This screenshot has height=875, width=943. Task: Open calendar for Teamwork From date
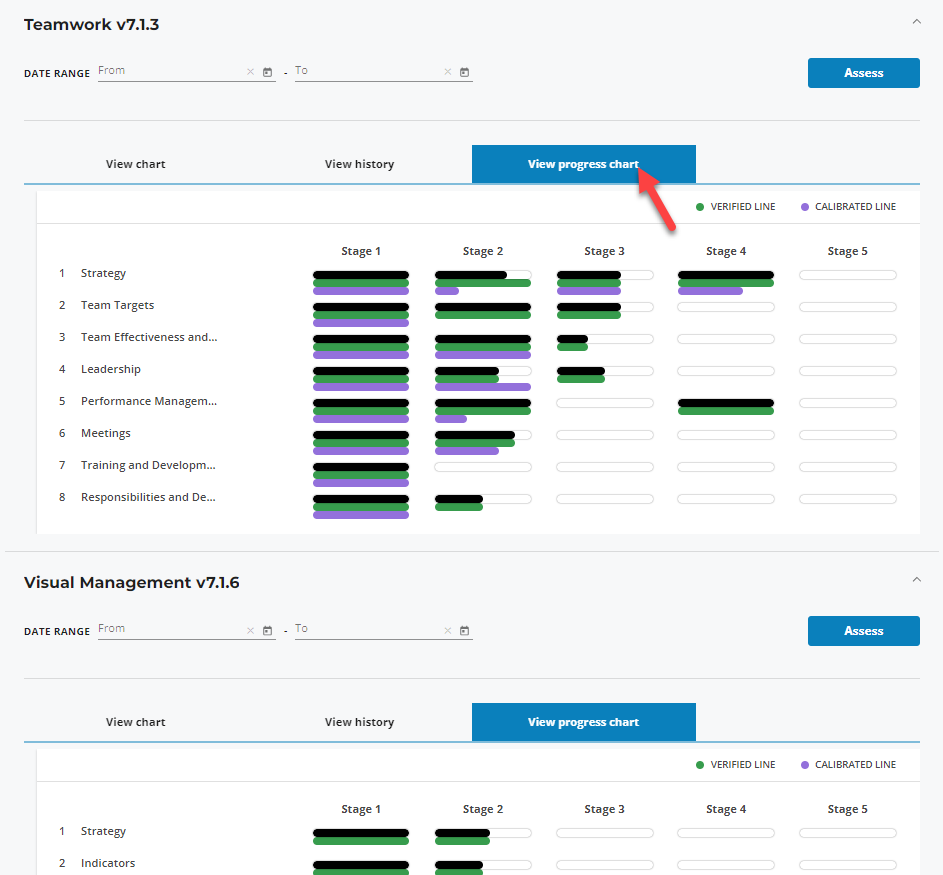pos(267,72)
